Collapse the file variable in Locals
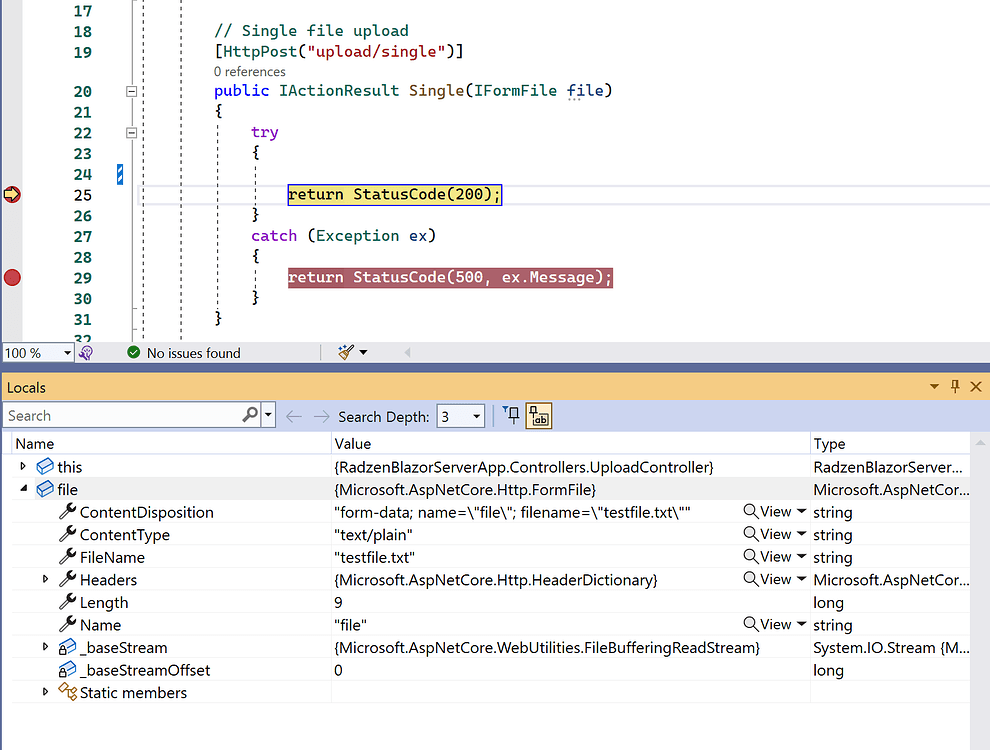The image size is (990, 750). pyautogui.click(x=24, y=489)
